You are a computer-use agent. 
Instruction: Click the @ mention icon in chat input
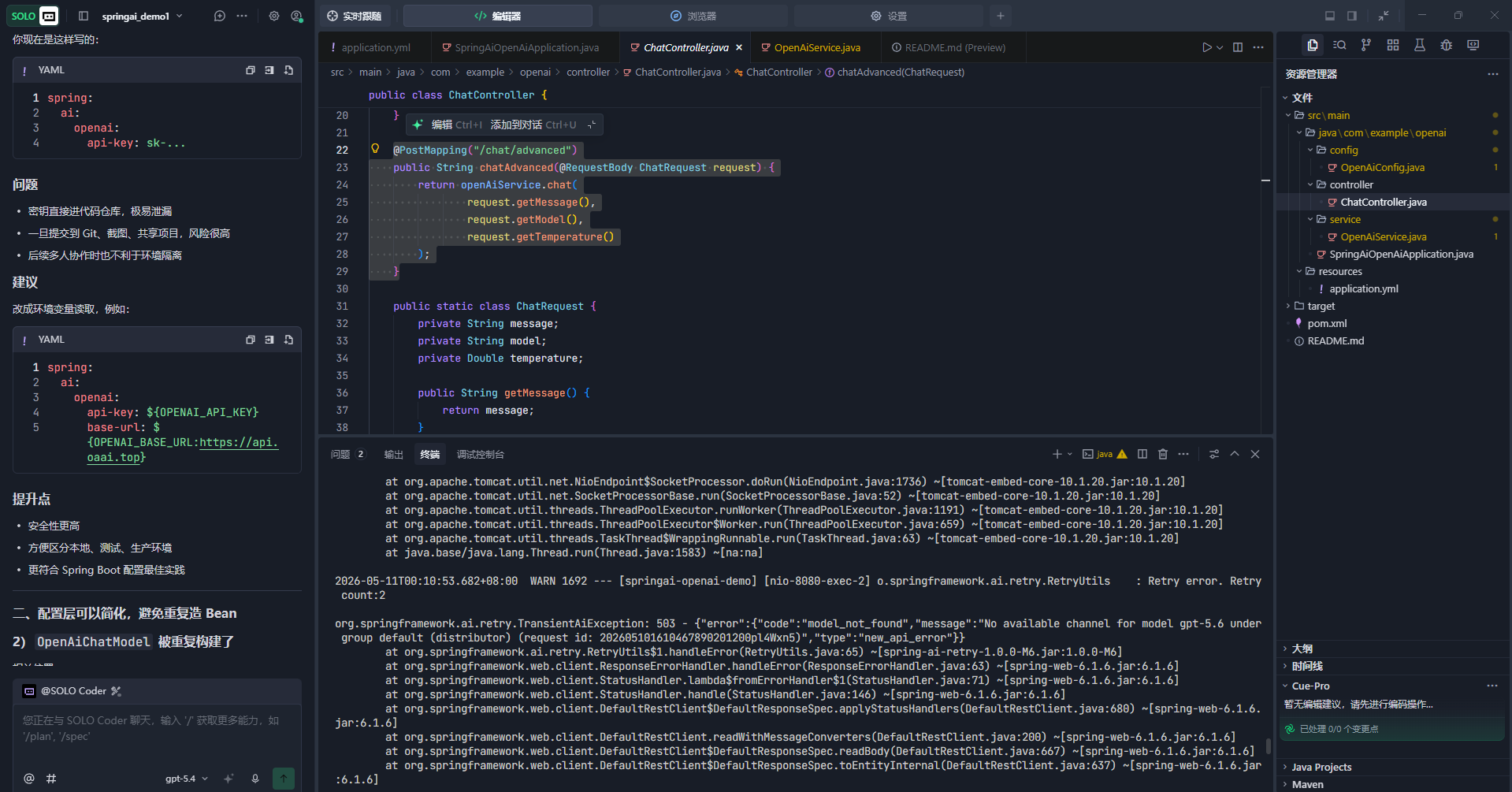coord(29,779)
